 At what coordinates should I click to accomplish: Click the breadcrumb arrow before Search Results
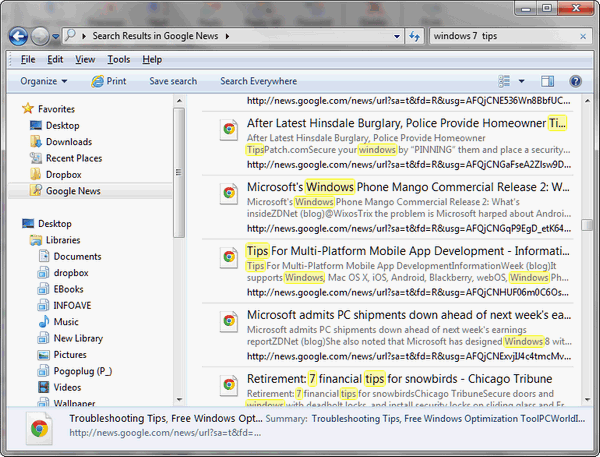coord(84,36)
